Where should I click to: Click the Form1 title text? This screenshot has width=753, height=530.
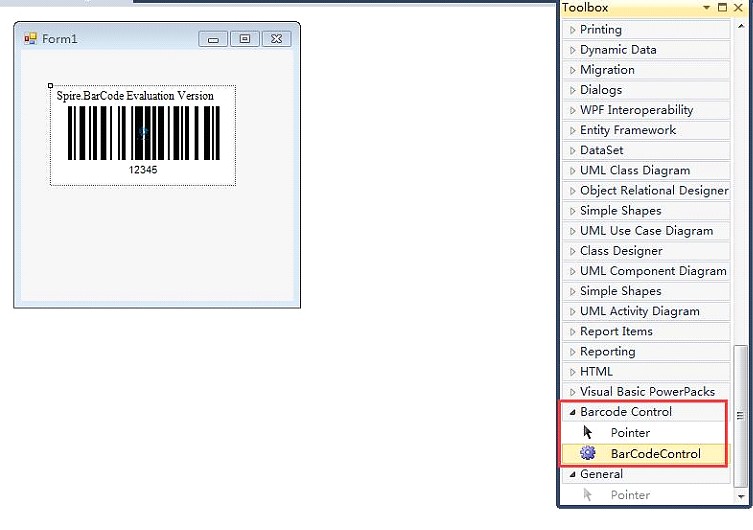[60, 38]
